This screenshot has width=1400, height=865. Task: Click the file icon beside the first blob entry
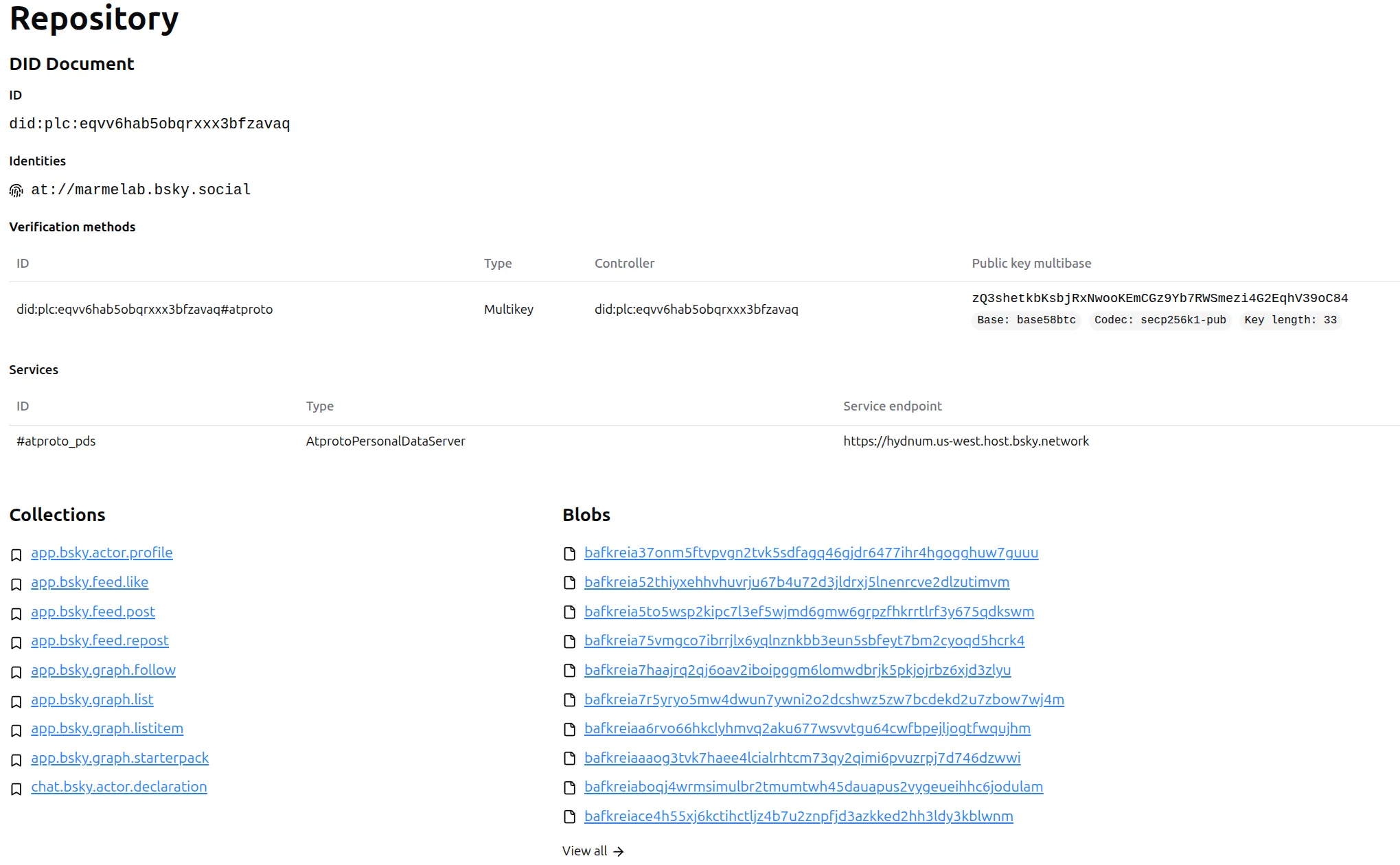(x=569, y=554)
